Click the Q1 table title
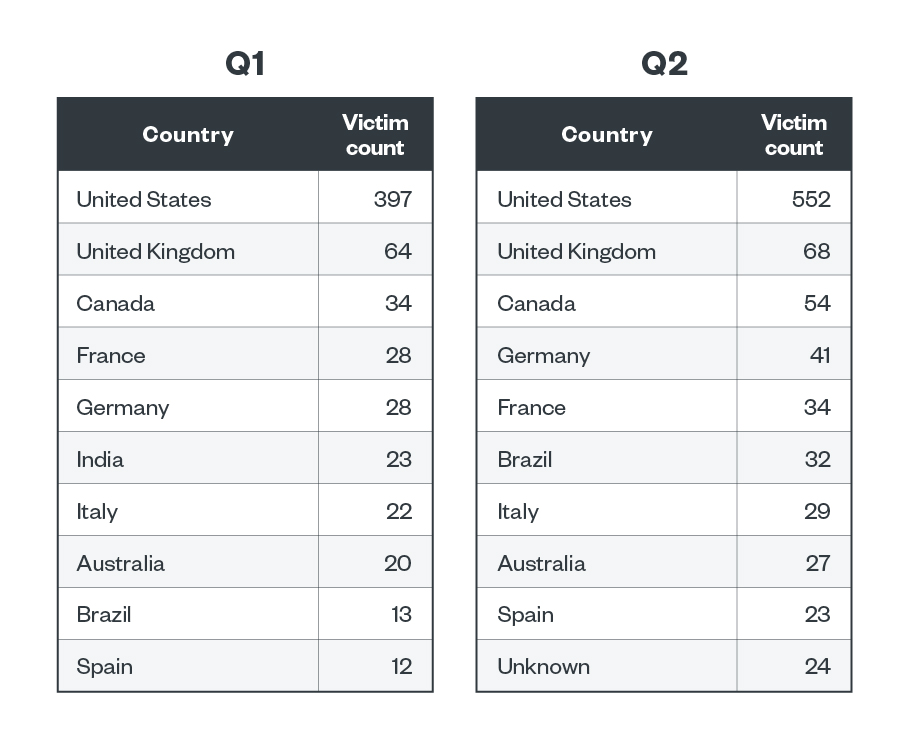Screen dimensions: 901x746 coord(245,64)
